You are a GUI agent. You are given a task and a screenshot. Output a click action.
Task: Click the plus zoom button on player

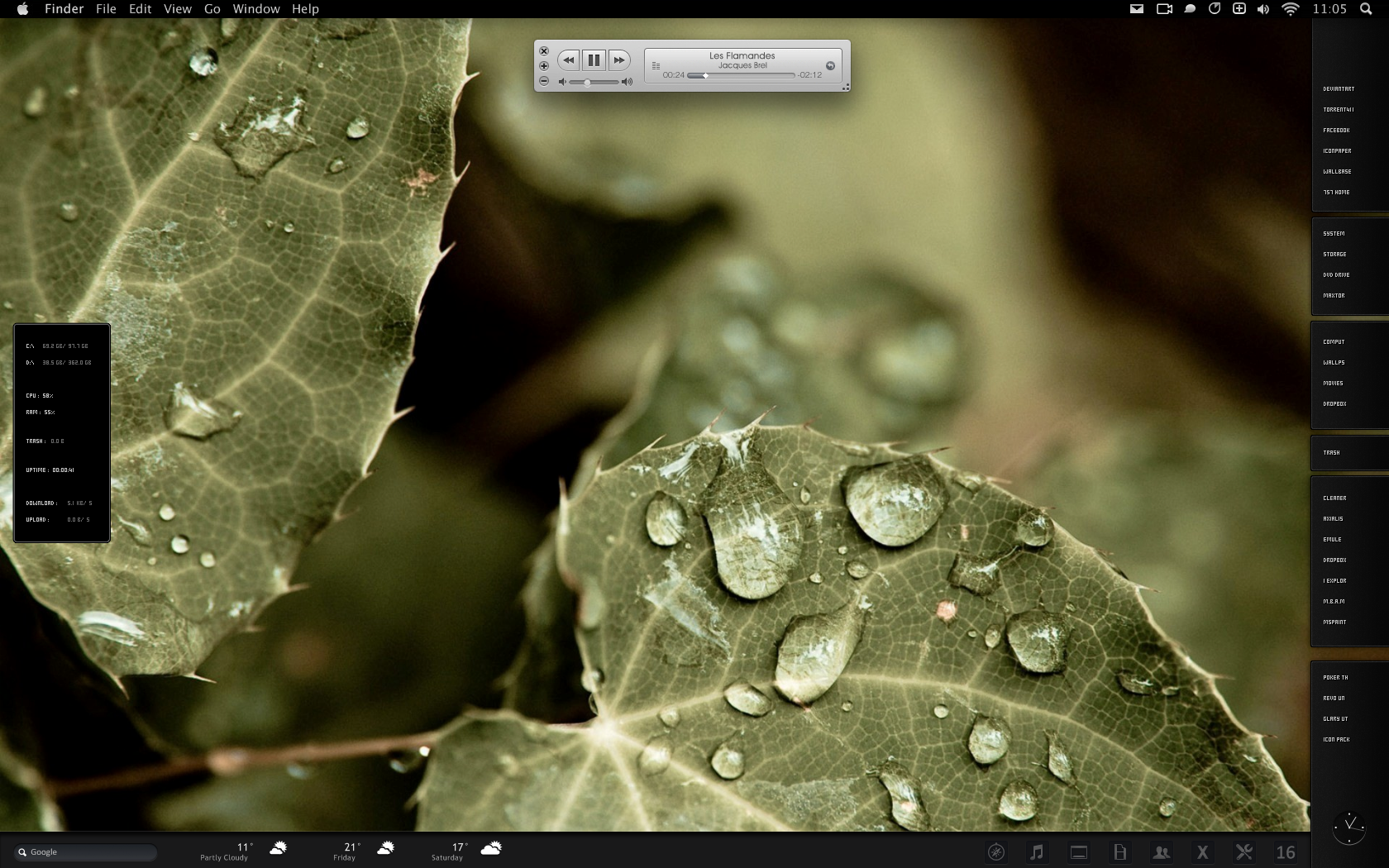click(x=544, y=66)
